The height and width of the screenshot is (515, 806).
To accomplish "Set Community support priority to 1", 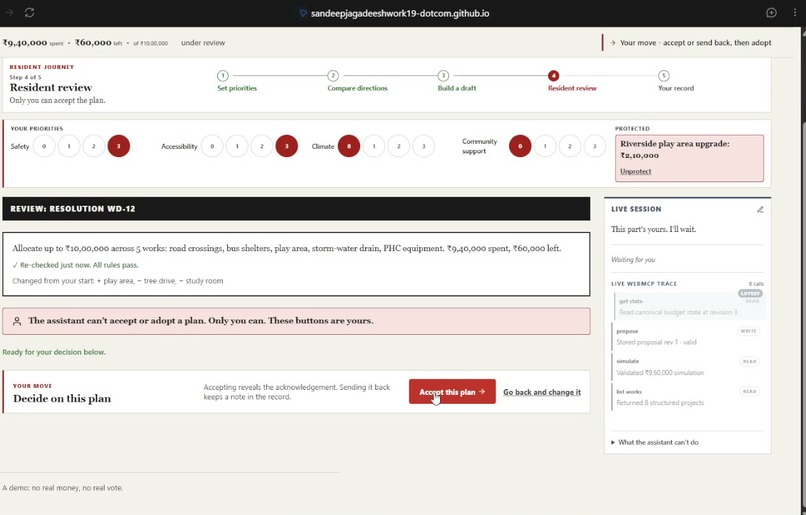I will click(545, 146).
